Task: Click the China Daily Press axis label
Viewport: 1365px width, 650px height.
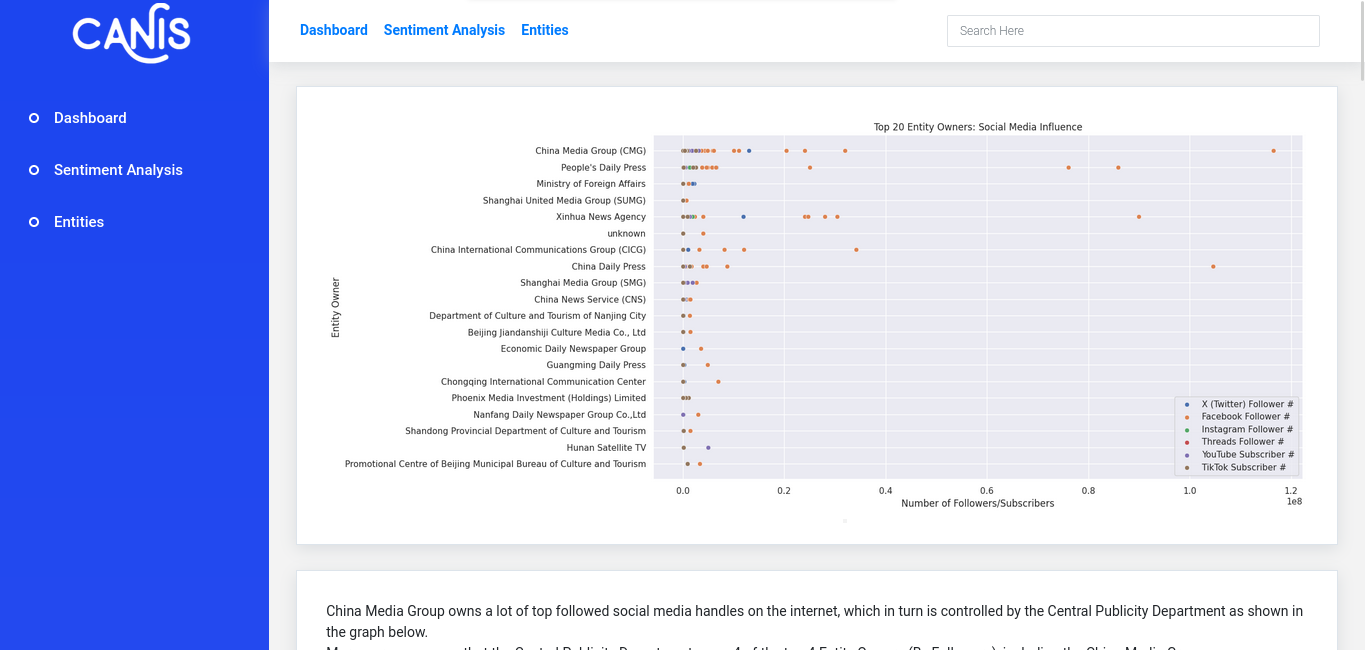Action: (x=609, y=267)
